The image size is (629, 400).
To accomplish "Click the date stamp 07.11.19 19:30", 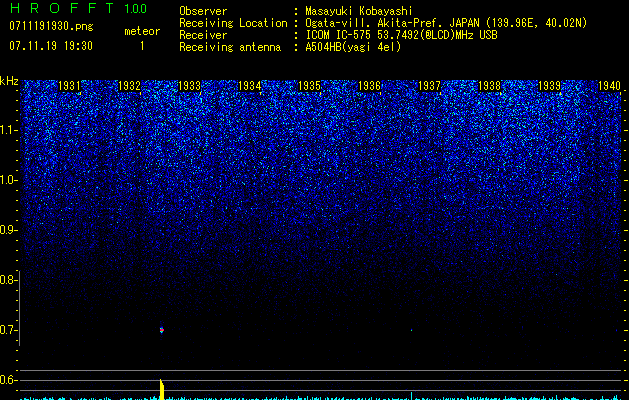I will (51, 46).
